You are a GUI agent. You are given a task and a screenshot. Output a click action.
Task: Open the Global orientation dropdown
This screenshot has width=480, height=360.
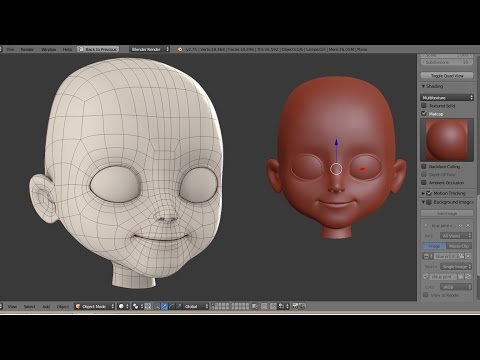(x=196, y=306)
